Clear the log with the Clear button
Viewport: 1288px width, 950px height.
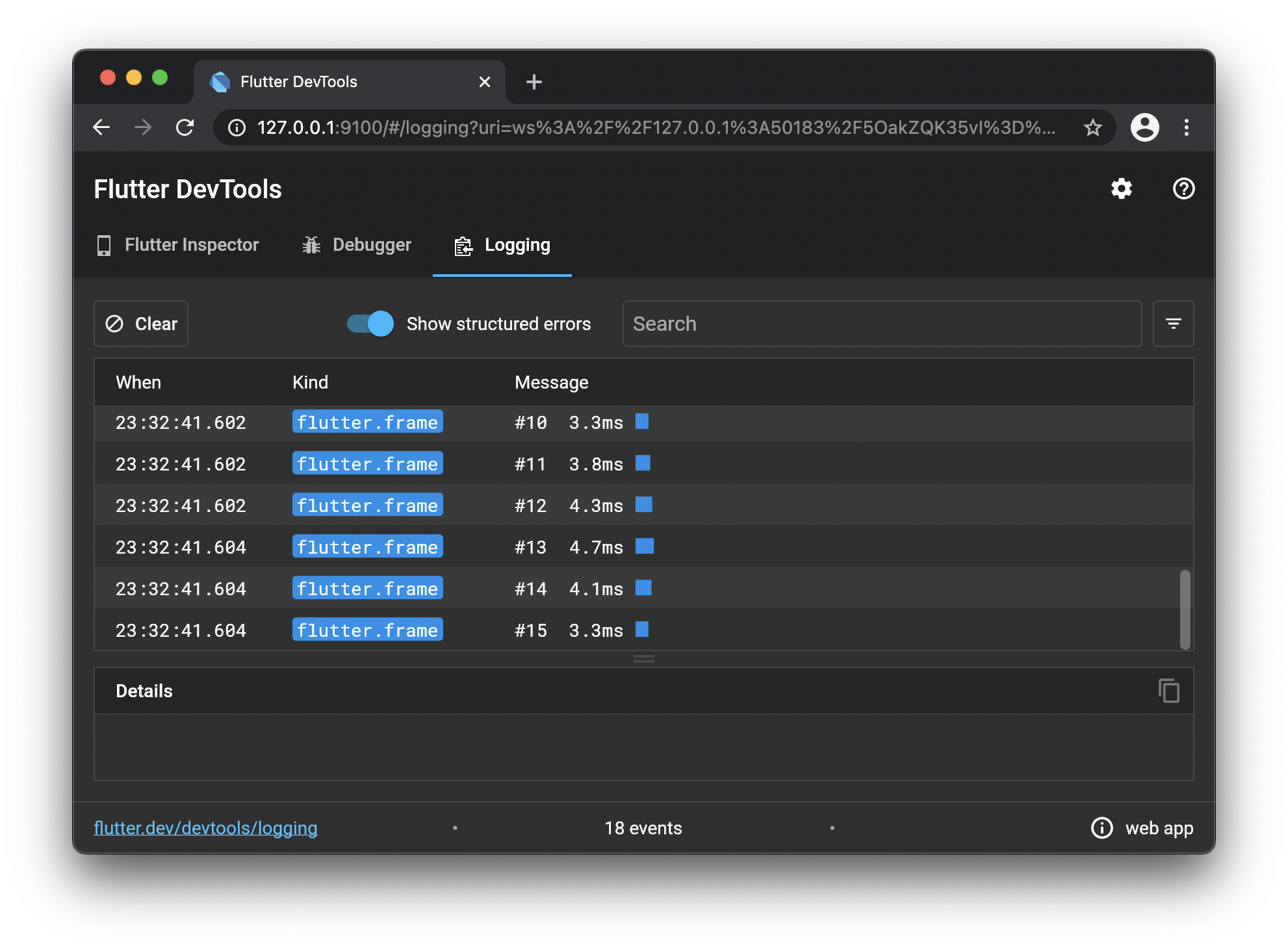click(x=141, y=324)
